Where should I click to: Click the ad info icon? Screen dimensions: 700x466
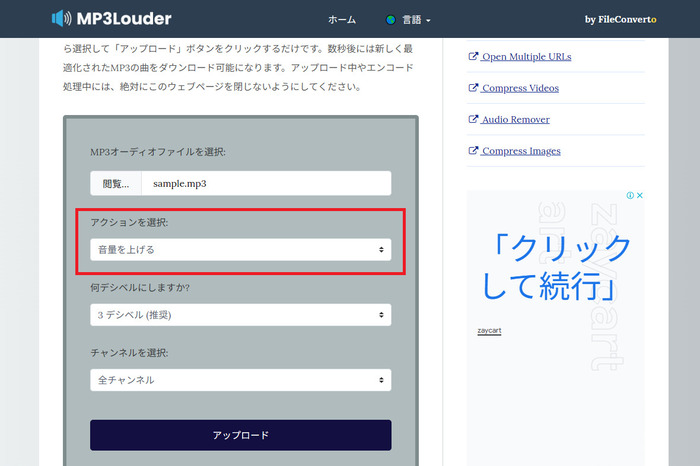point(629,196)
